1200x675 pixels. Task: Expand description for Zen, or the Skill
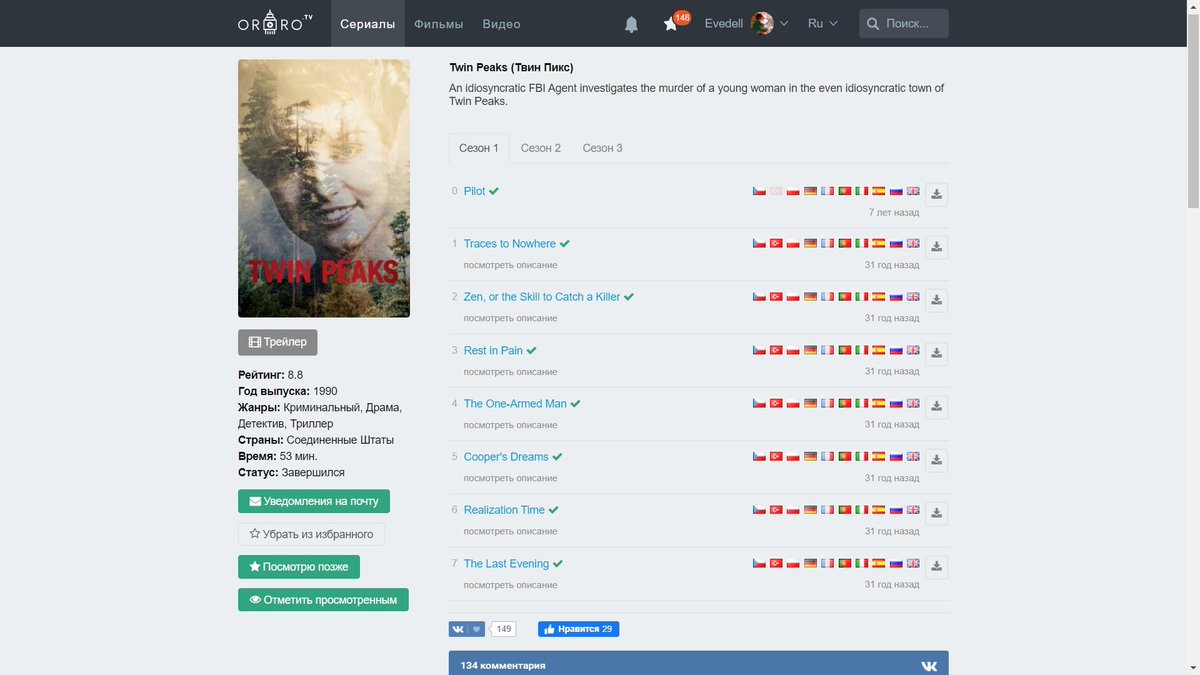tap(510, 318)
